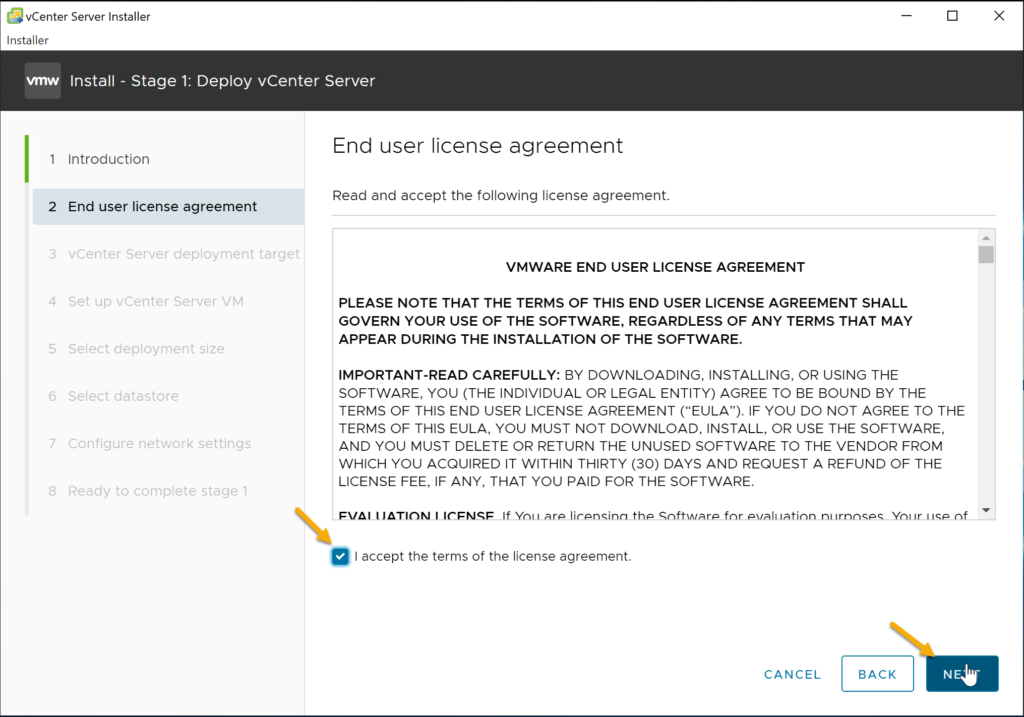The height and width of the screenshot is (717, 1024).
Task: Go to Introduction step
Action: [x=108, y=159]
